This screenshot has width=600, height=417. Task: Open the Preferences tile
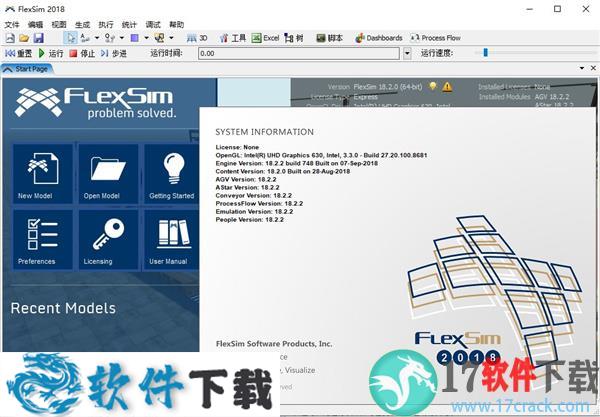coord(43,239)
